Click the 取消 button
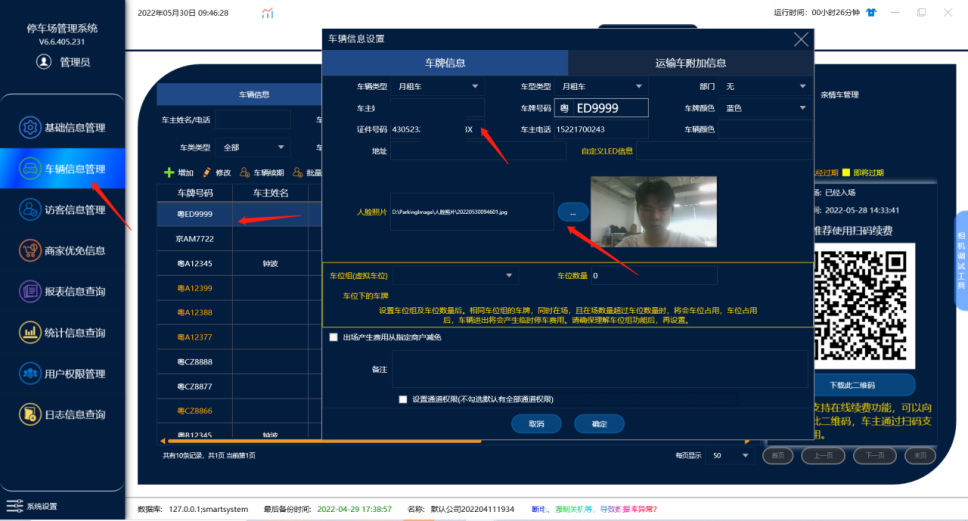This screenshot has width=968, height=521. coord(536,424)
